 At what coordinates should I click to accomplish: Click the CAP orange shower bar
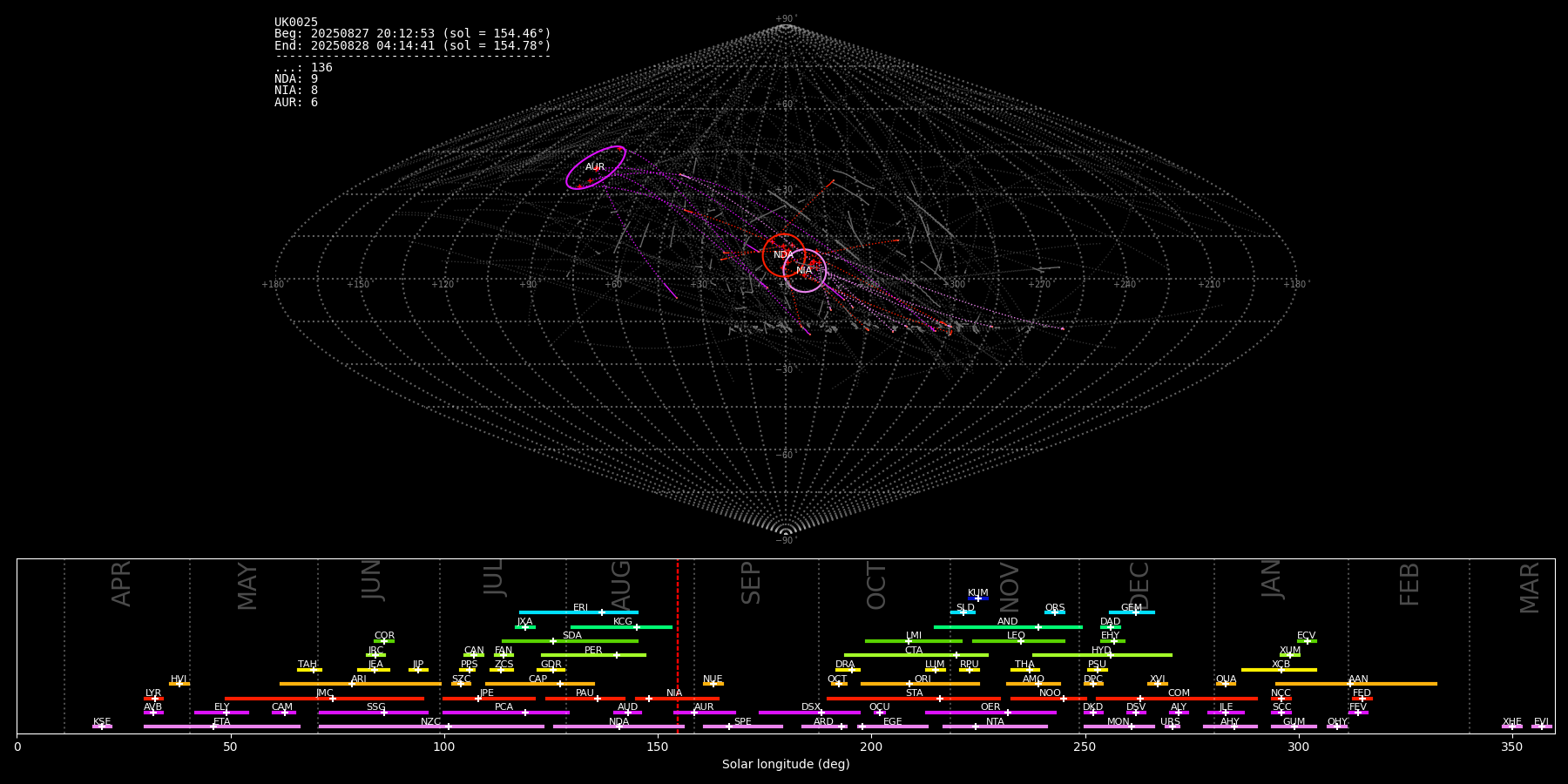coord(540,684)
